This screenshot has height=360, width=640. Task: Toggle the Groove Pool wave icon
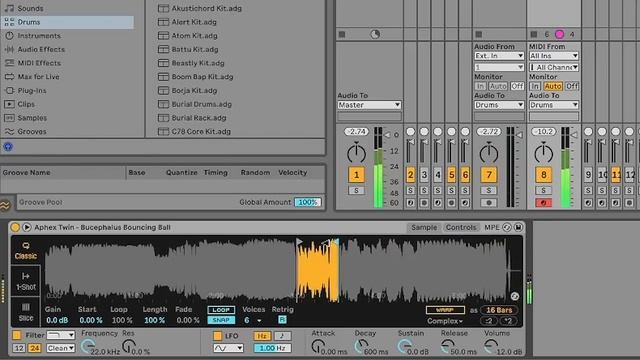coord(5,205)
